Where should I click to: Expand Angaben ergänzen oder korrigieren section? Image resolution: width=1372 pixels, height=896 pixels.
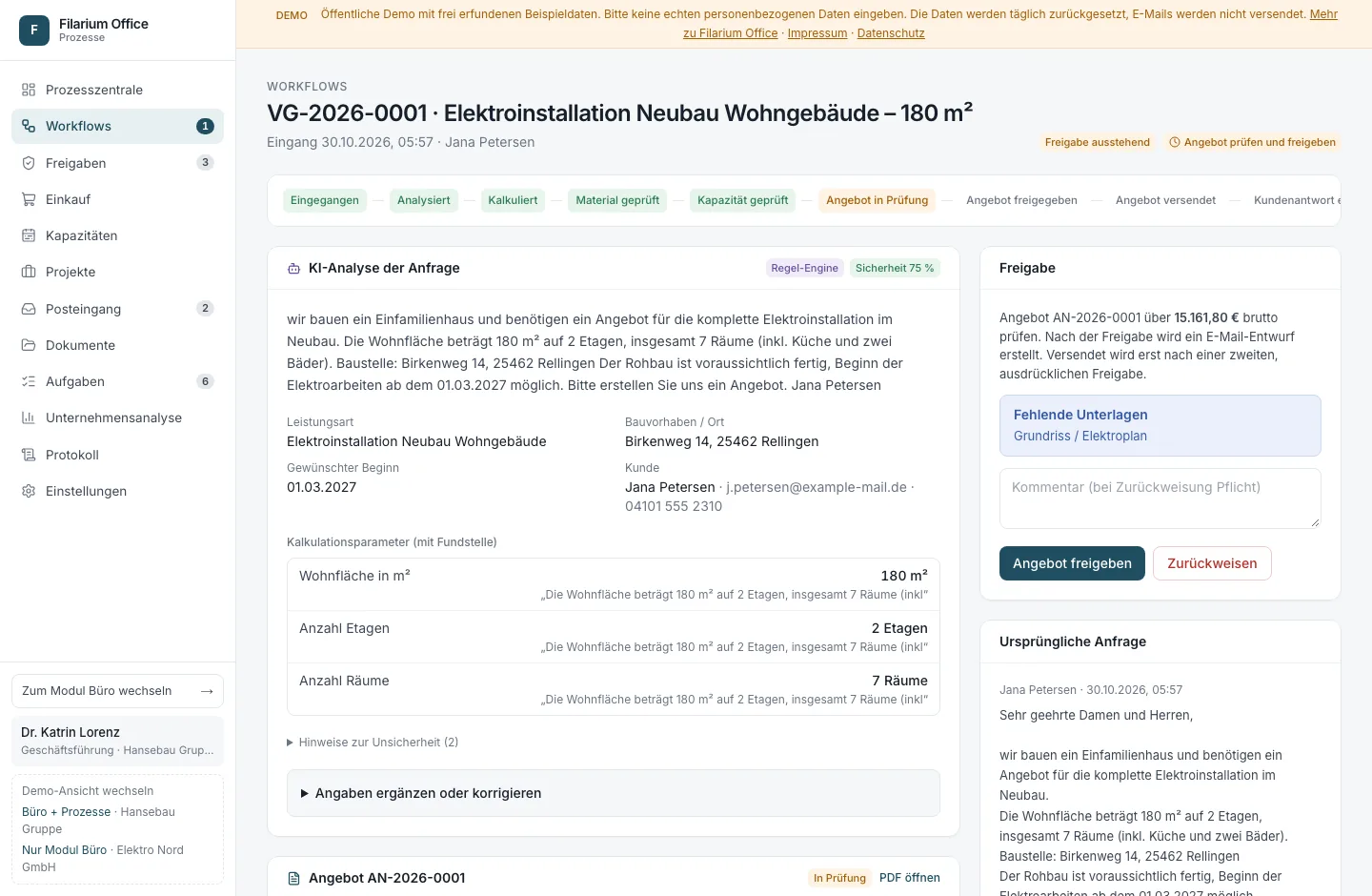tap(614, 793)
